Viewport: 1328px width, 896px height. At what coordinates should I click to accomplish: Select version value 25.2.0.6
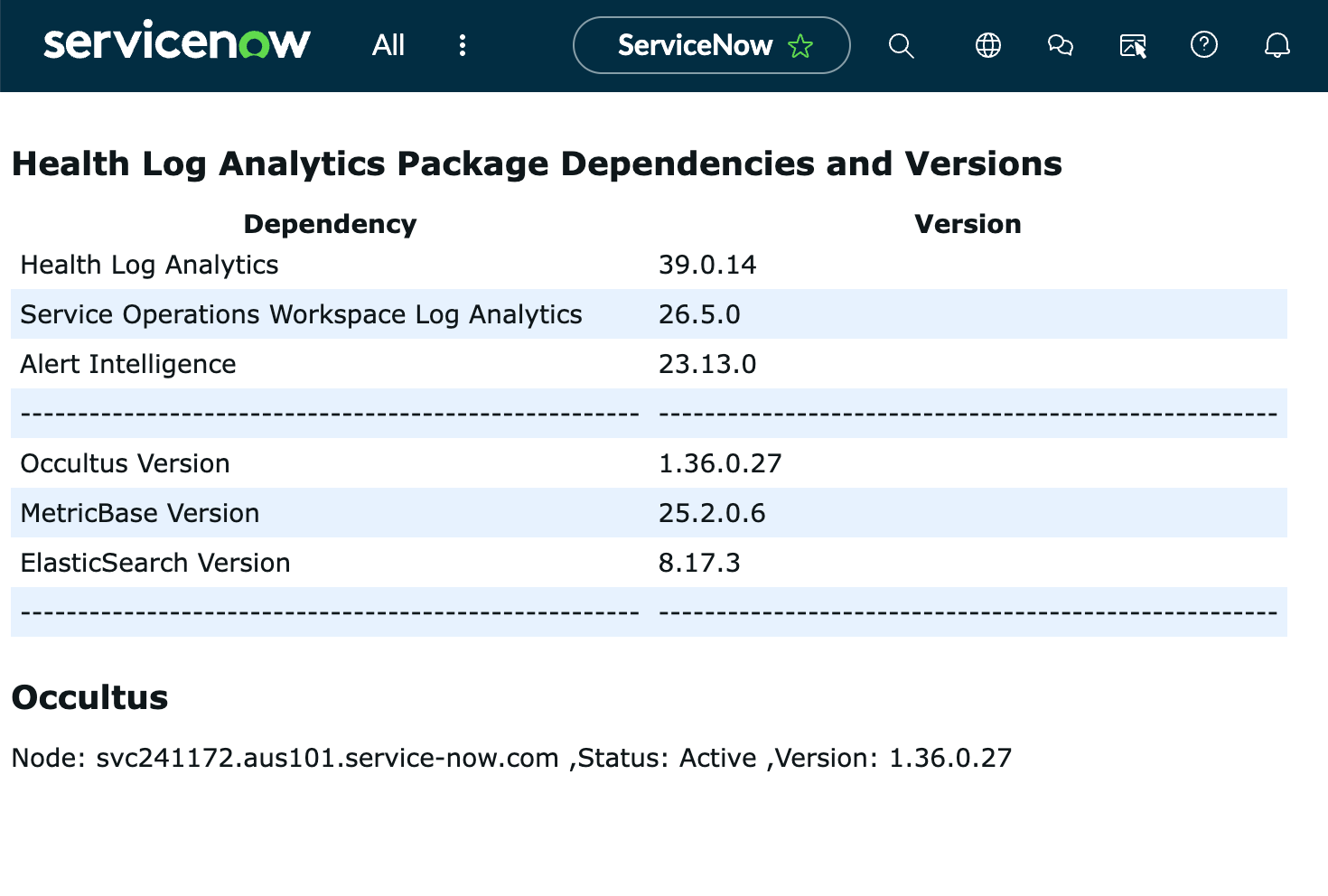coord(712,513)
